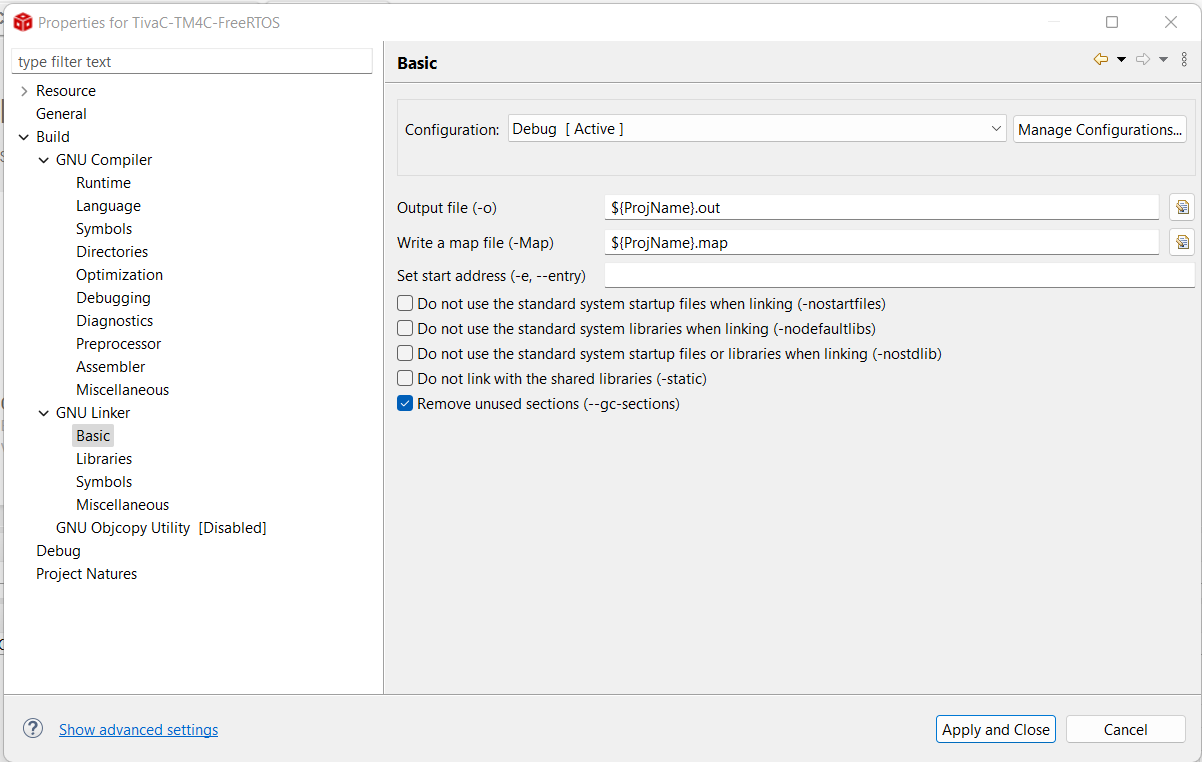
Task: Select Debug in the tree
Action: click(58, 551)
